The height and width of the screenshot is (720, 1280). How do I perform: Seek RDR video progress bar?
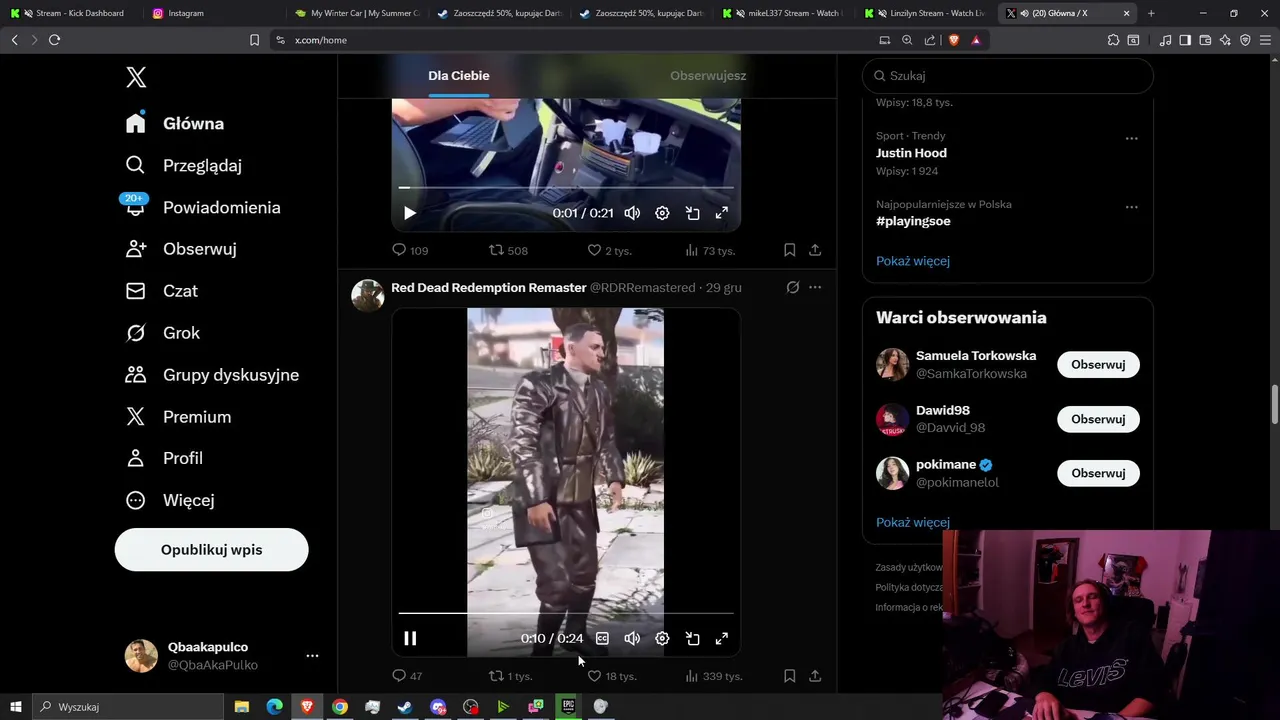pos(566,613)
